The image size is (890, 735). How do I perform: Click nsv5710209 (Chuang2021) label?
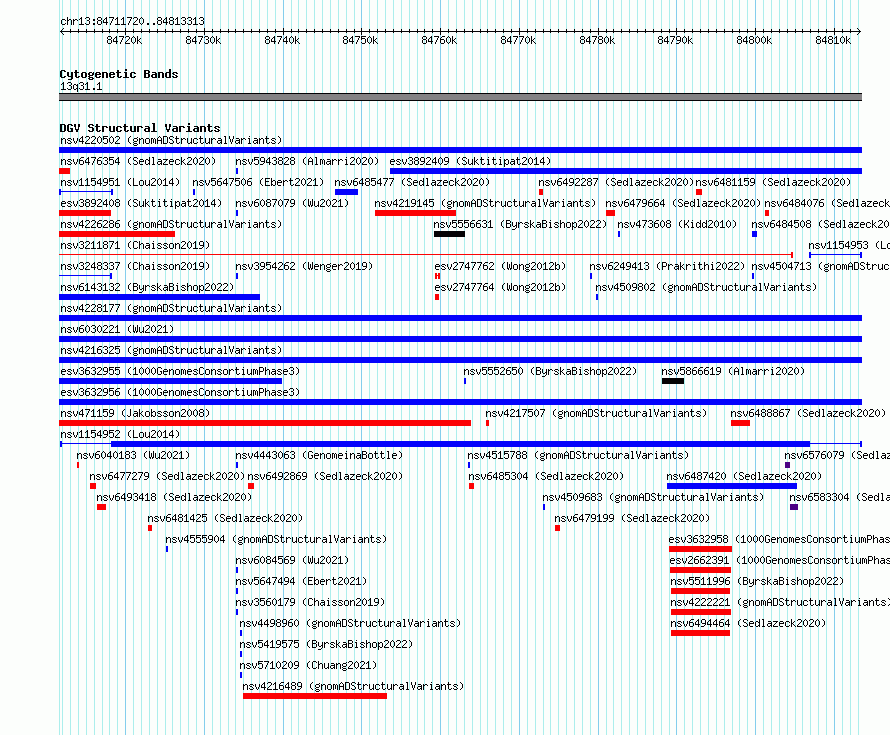308,665
